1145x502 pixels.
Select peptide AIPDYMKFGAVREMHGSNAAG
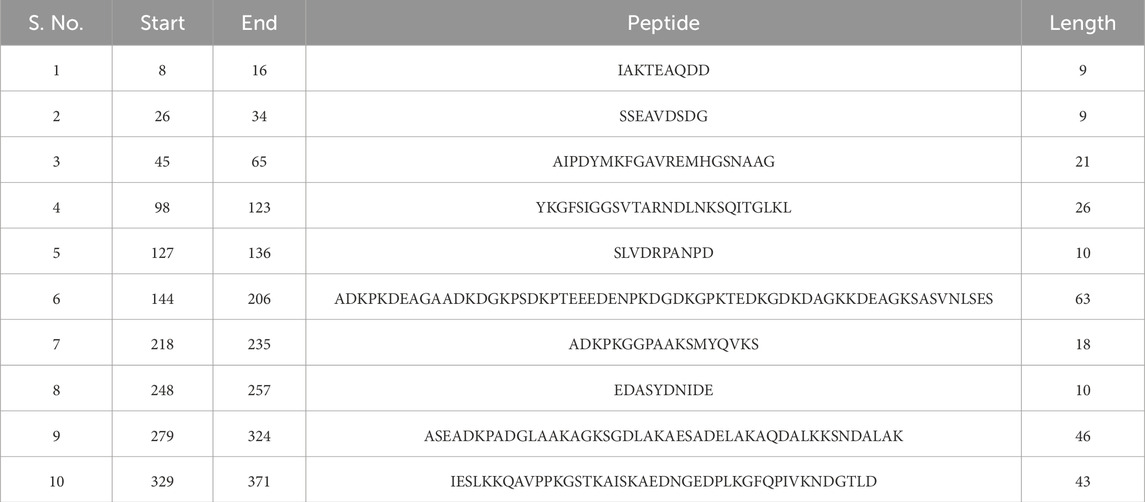tap(663, 162)
